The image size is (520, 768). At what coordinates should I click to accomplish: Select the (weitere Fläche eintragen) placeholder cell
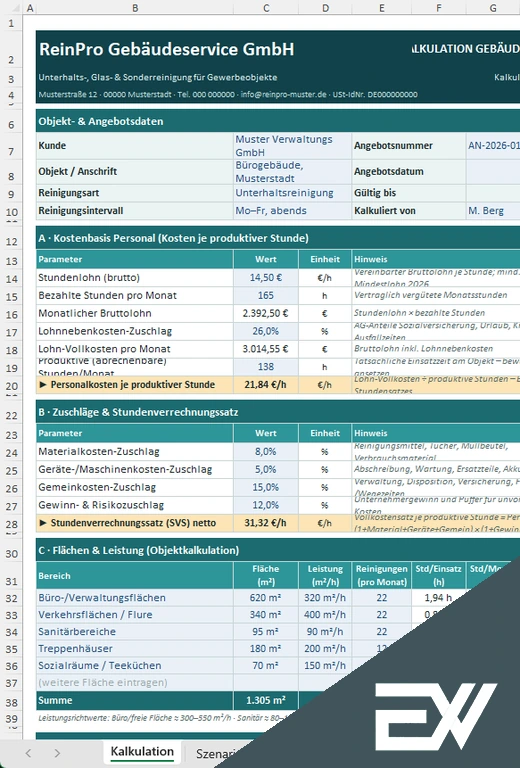(x=135, y=683)
